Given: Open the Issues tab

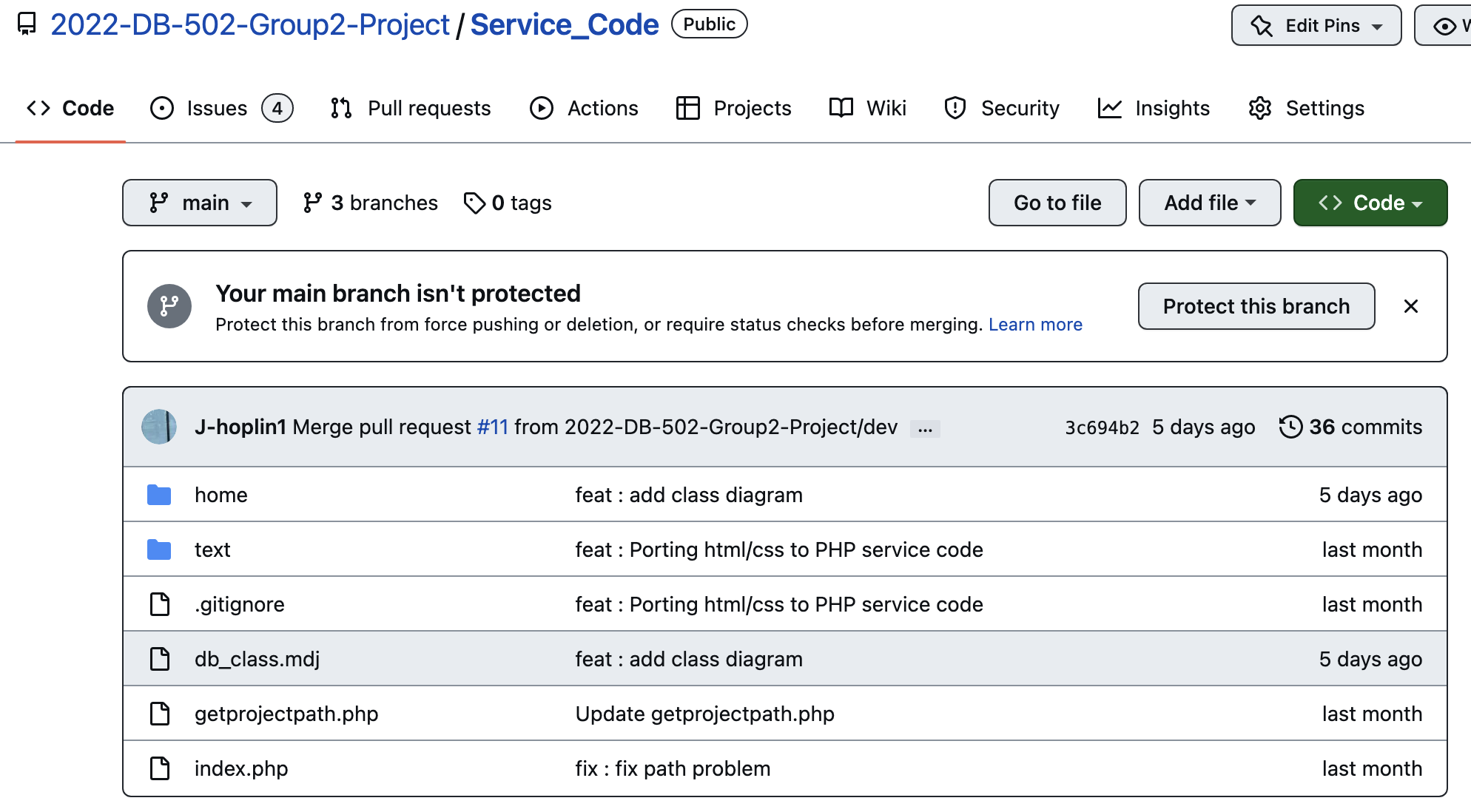Looking at the screenshot, I should point(221,108).
